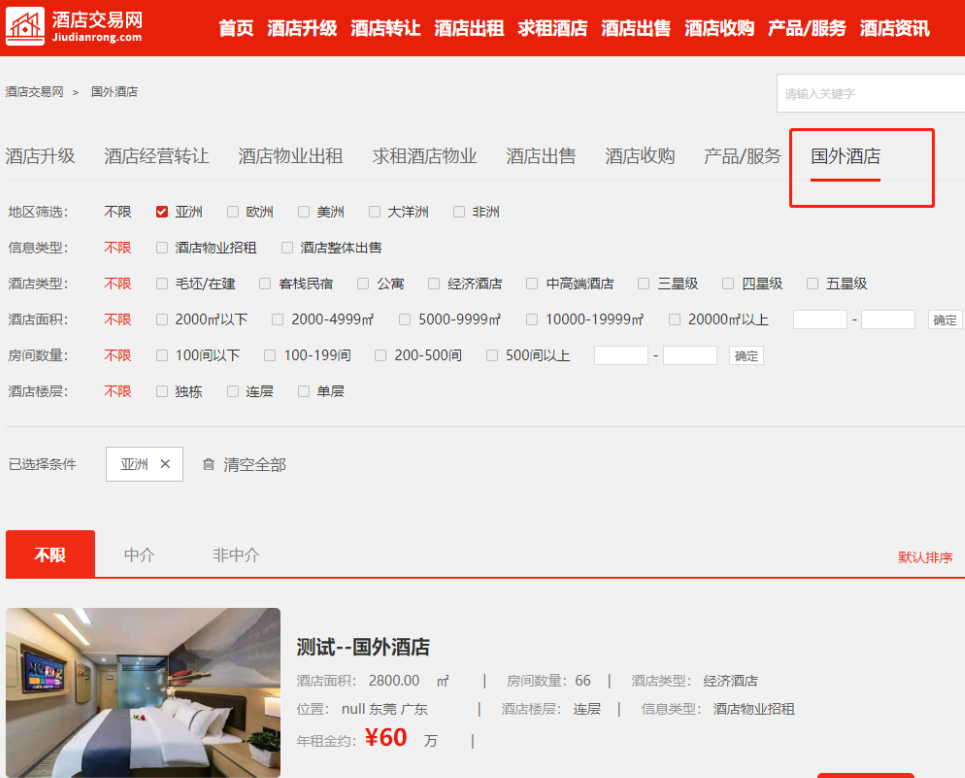
Task: Switch to 酒店物业出租 category tab
Action: coord(290,156)
